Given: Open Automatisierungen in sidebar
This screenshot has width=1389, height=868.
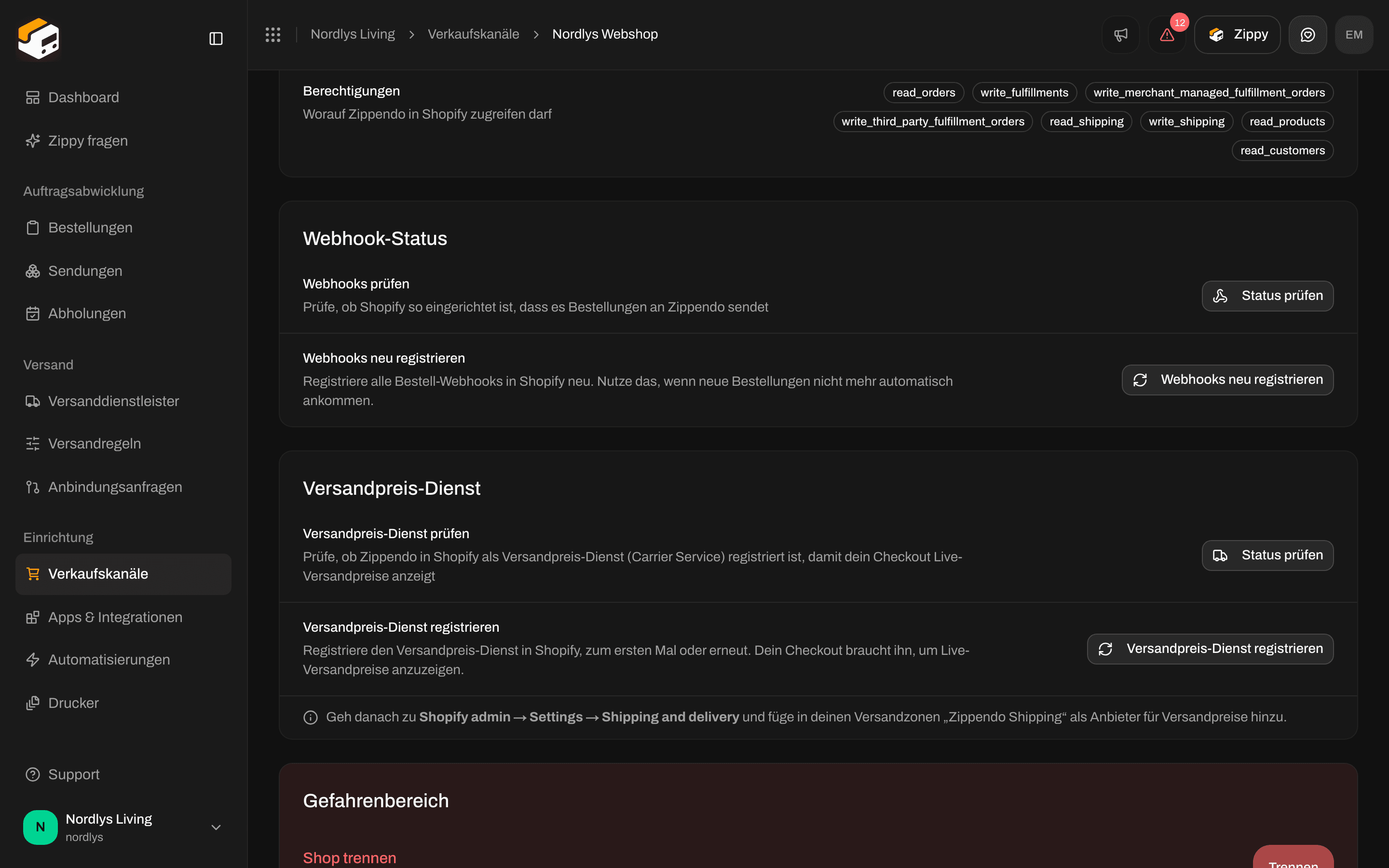Looking at the screenshot, I should (x=123, y=660).
